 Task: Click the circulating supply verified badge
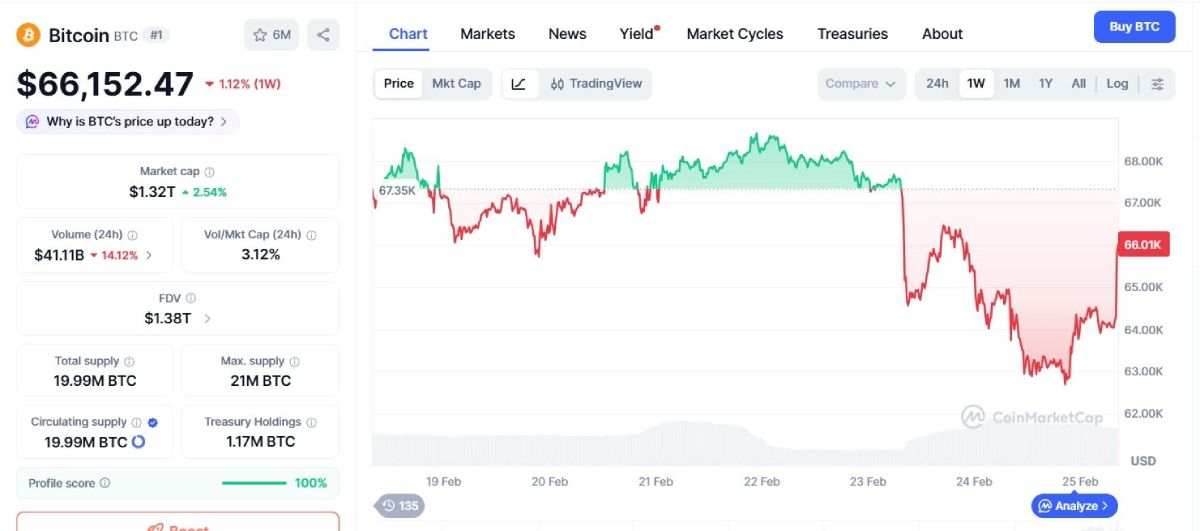153,423
